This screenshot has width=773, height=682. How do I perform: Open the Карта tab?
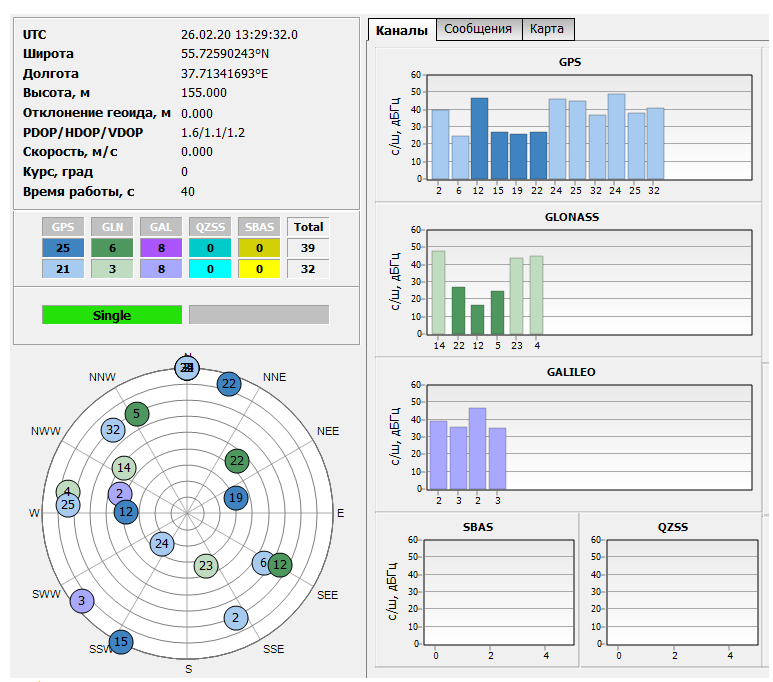[x=547, y=29]
